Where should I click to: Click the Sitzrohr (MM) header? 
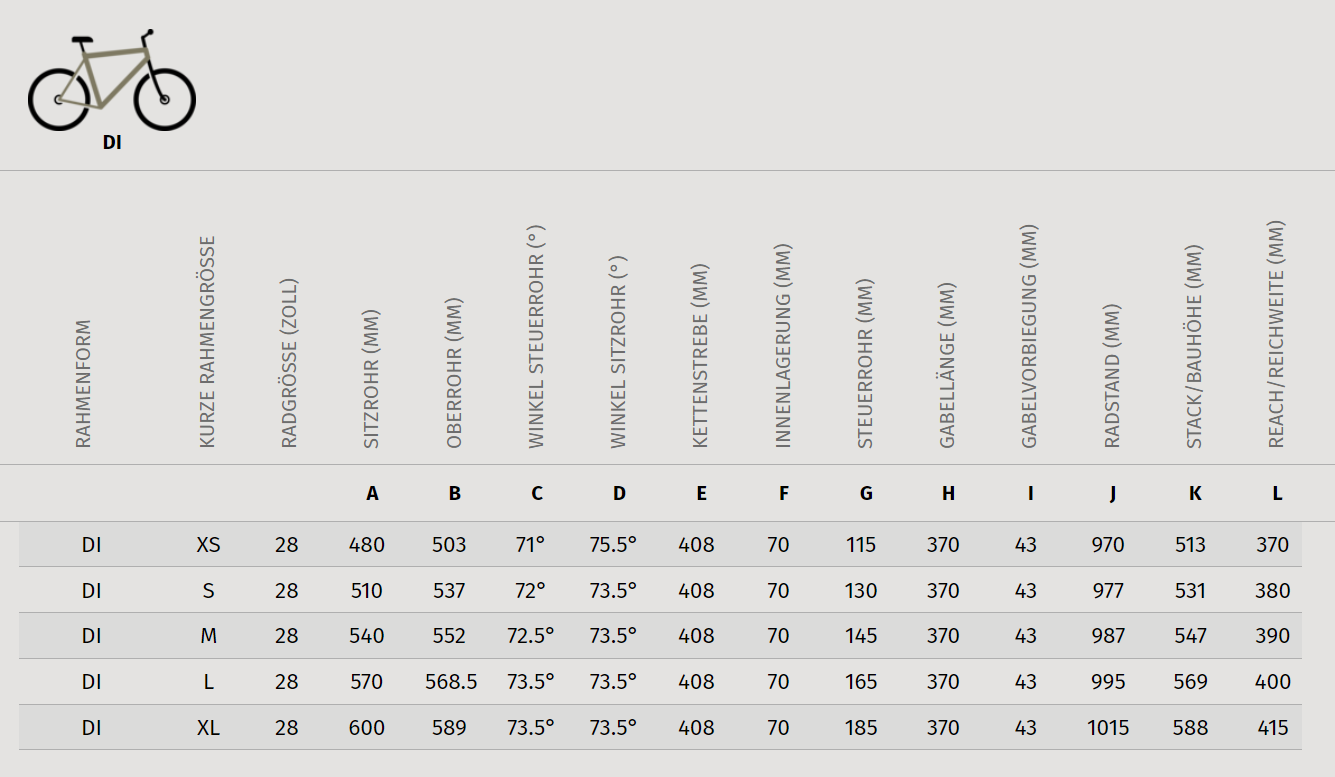coord(371,379)
